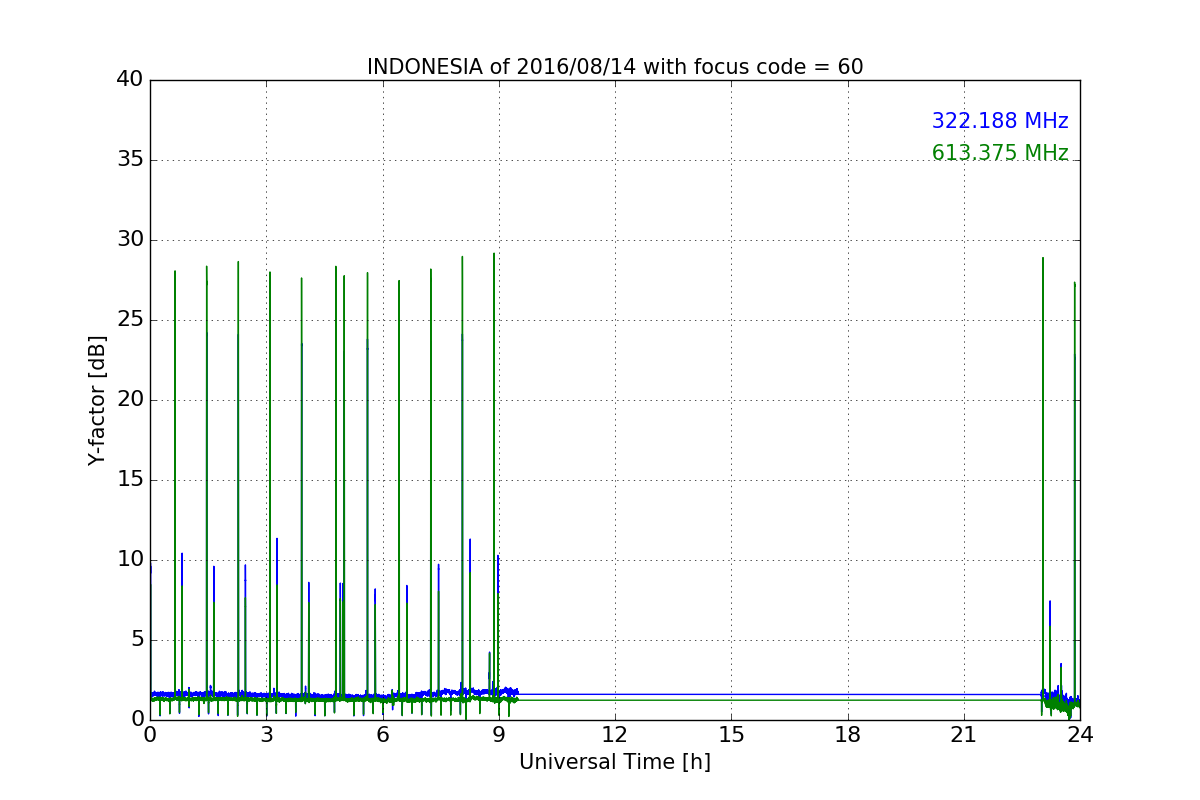Click the plot title mentioning INDONESIA

coord(615,67)
